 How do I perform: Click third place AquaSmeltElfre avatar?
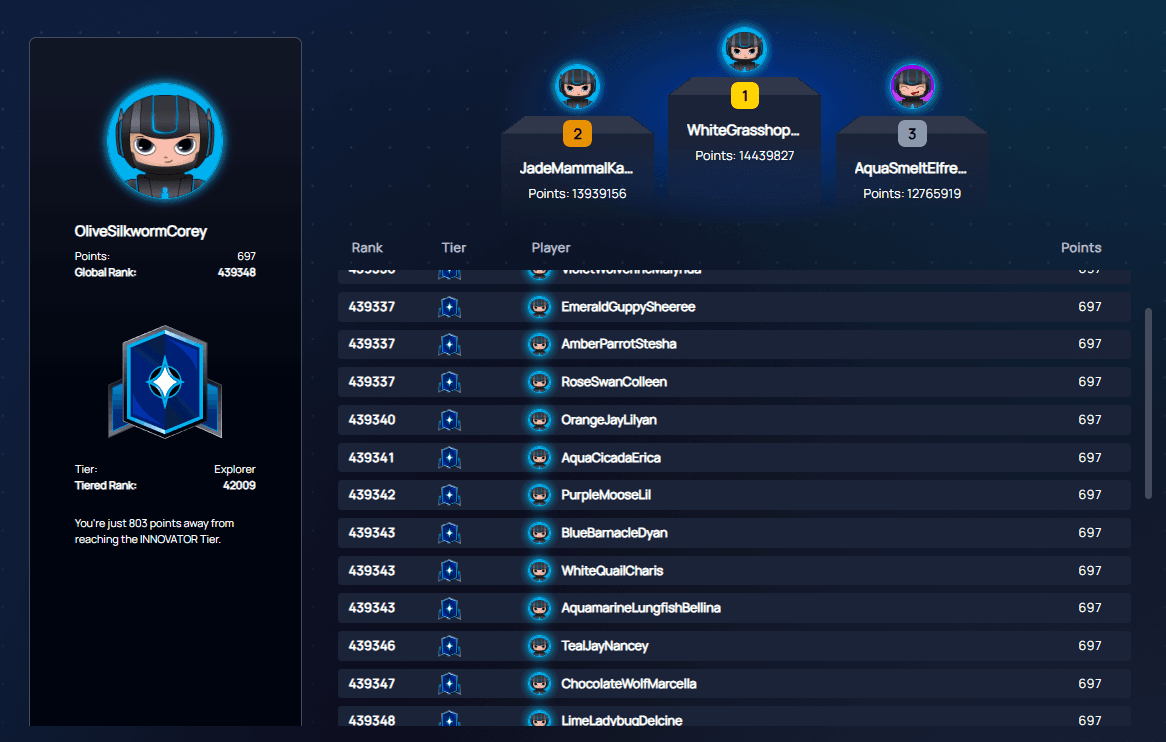pyautogui.click(x=912, y=87)
